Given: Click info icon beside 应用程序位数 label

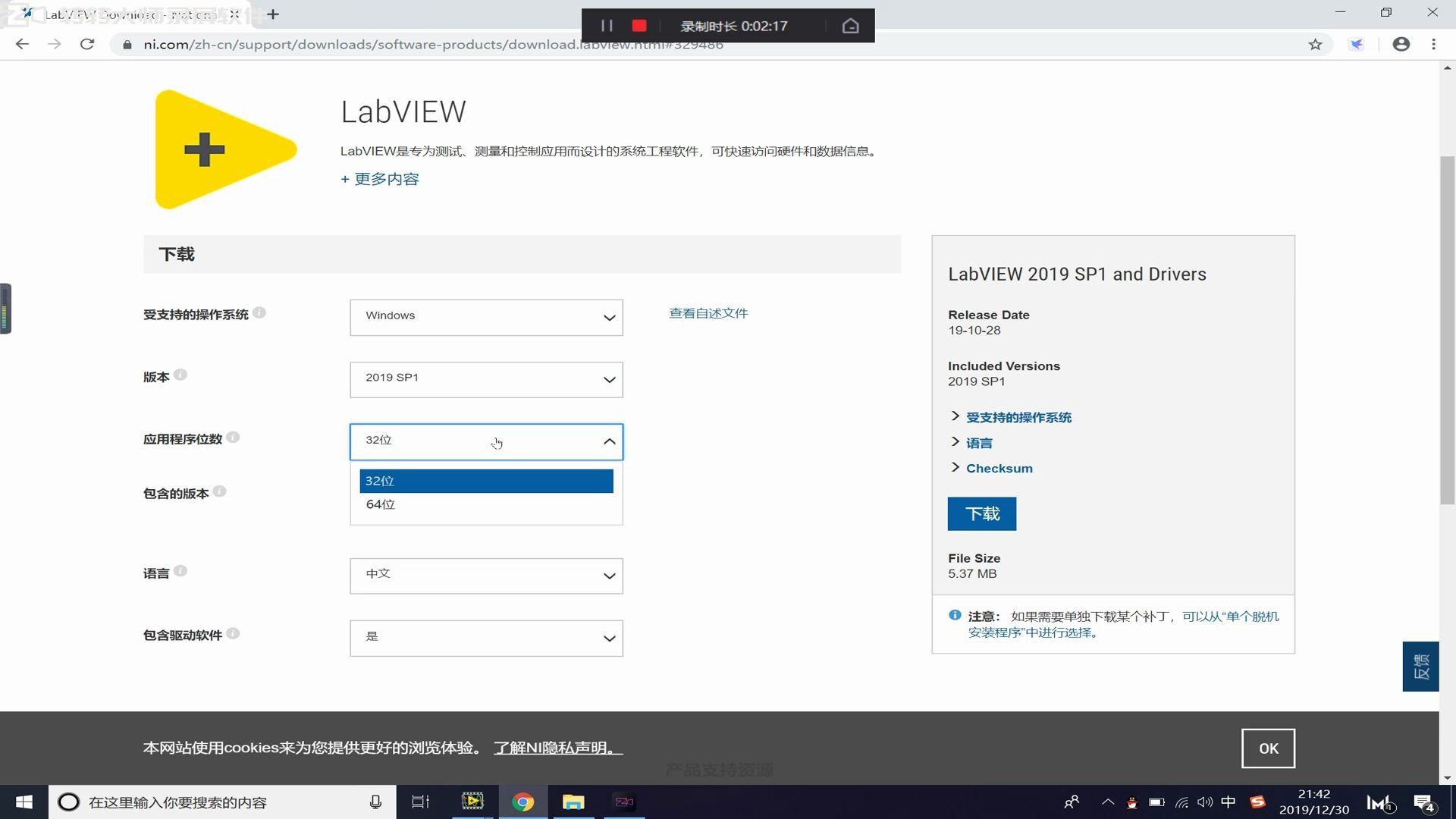Looking at the screenshot, I should click(233, 438).
